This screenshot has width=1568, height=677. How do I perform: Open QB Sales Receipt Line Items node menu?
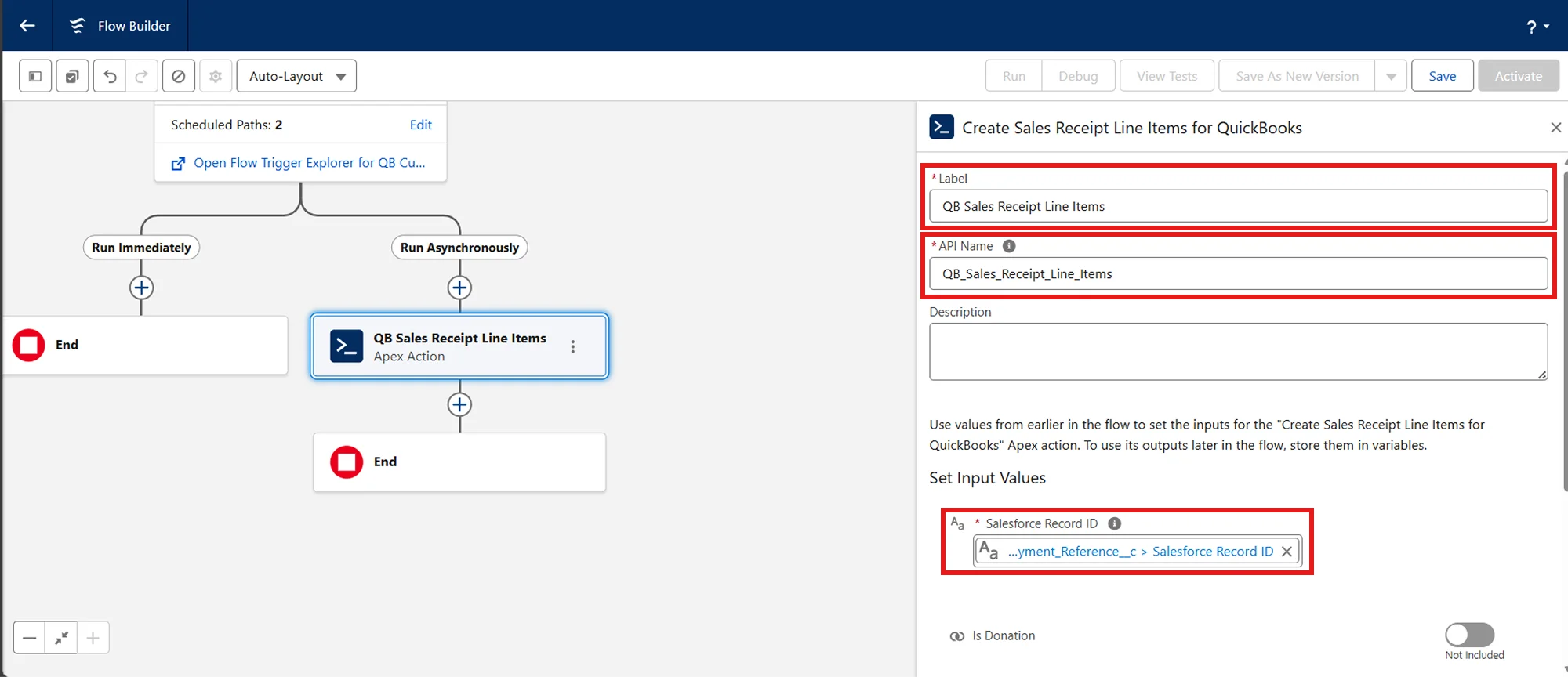(573, 346)
